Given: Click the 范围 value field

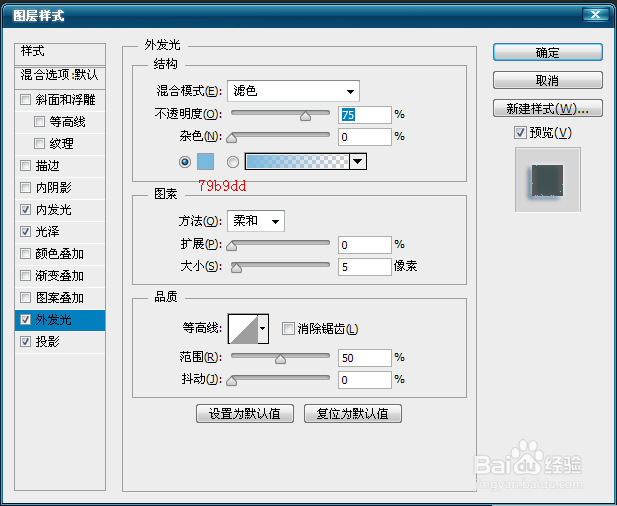Looking at the screenshot, I should click(x=365, y=358).
